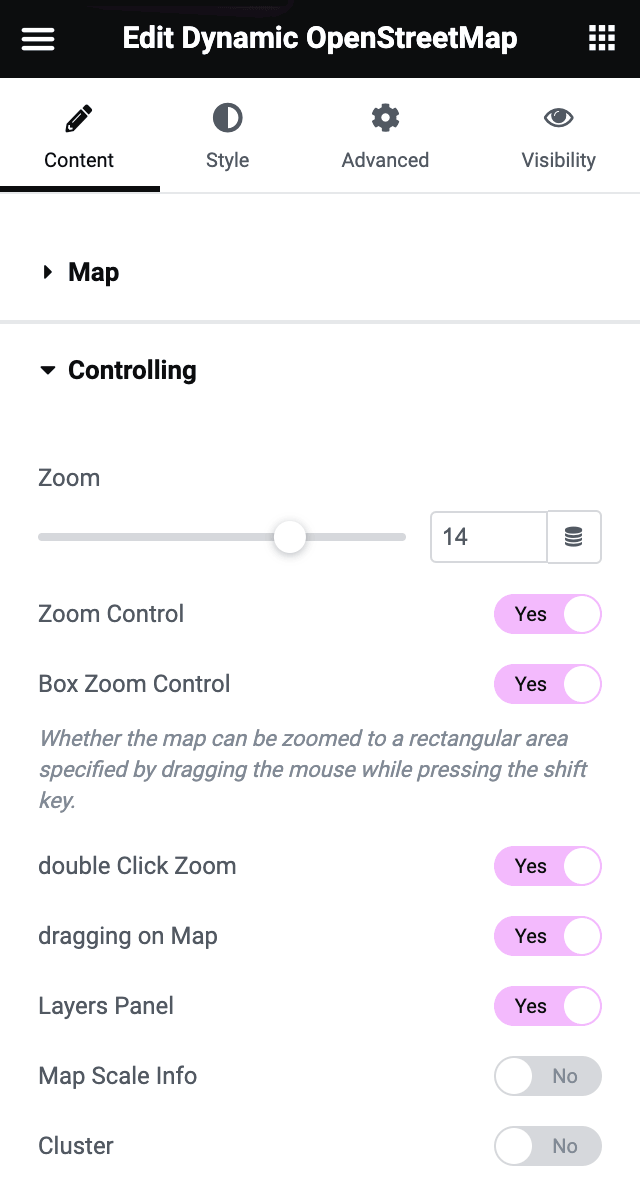Switch to the Style tab
This screenshot has width=640, height=1198.
tap(227, 160)
